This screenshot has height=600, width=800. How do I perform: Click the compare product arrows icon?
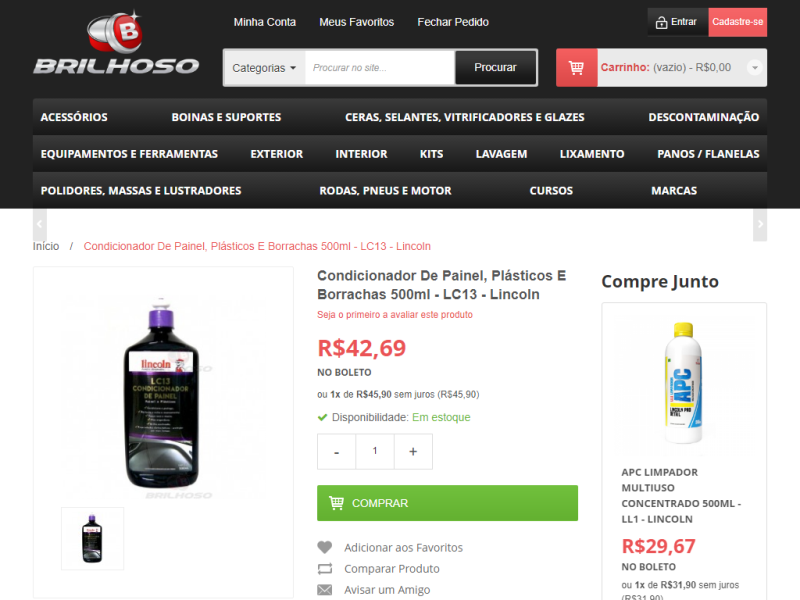pyautogui.click(x=324, y=568)
